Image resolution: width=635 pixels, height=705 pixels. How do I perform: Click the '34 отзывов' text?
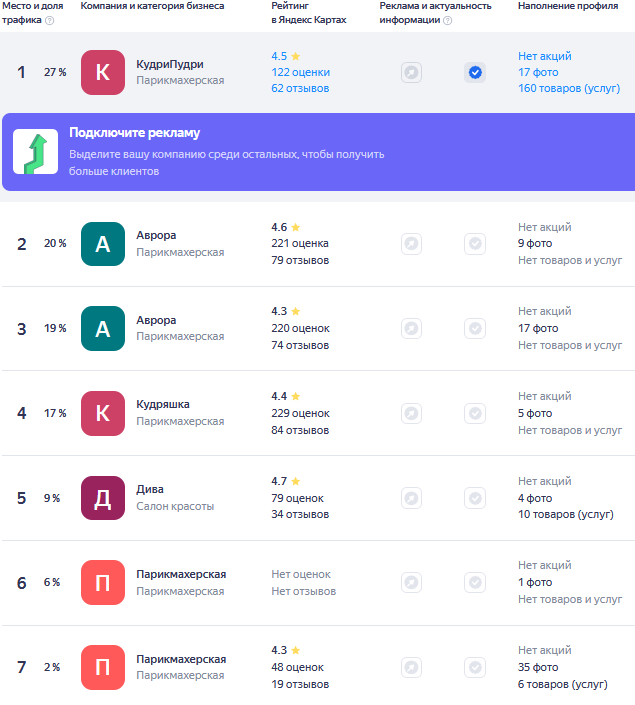point(300,514)
